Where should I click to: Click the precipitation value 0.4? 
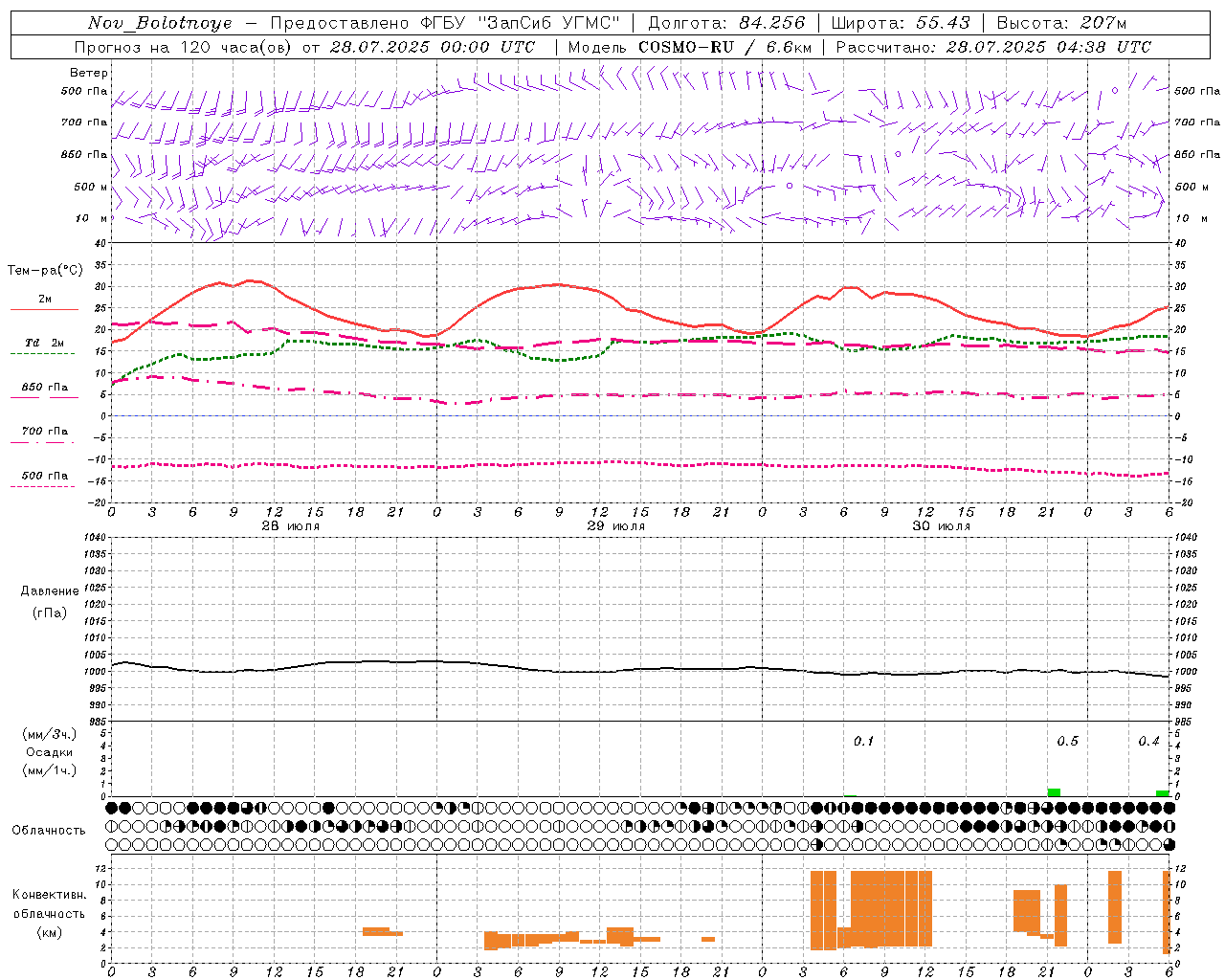(1148, 742)
